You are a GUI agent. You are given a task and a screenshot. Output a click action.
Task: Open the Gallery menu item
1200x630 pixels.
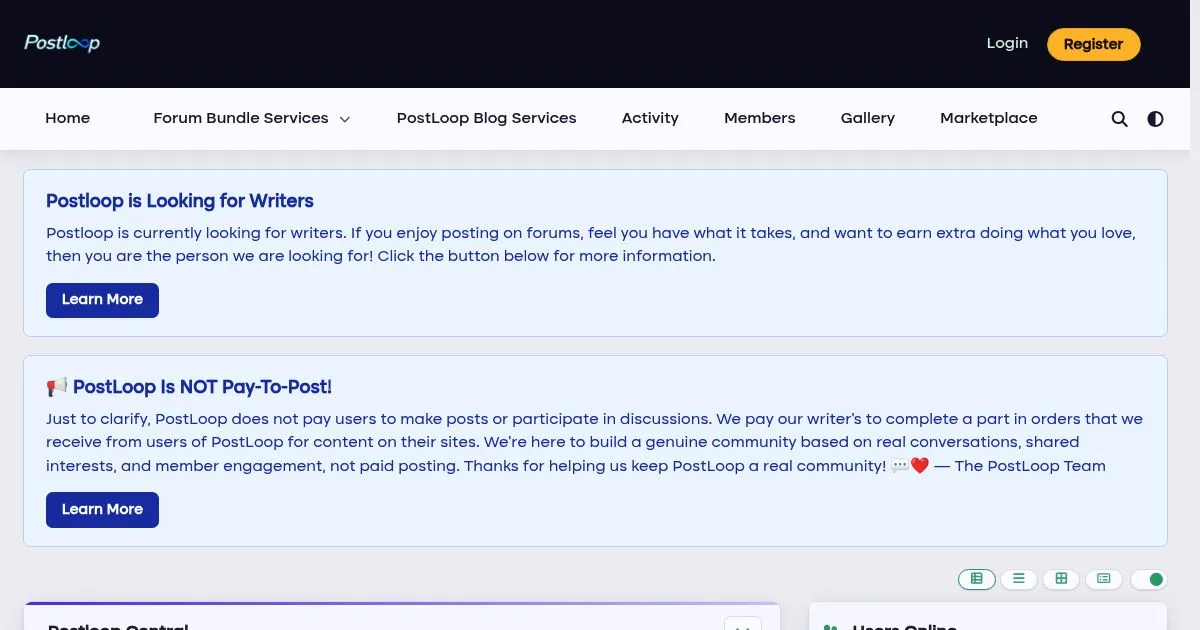[868, 118]
